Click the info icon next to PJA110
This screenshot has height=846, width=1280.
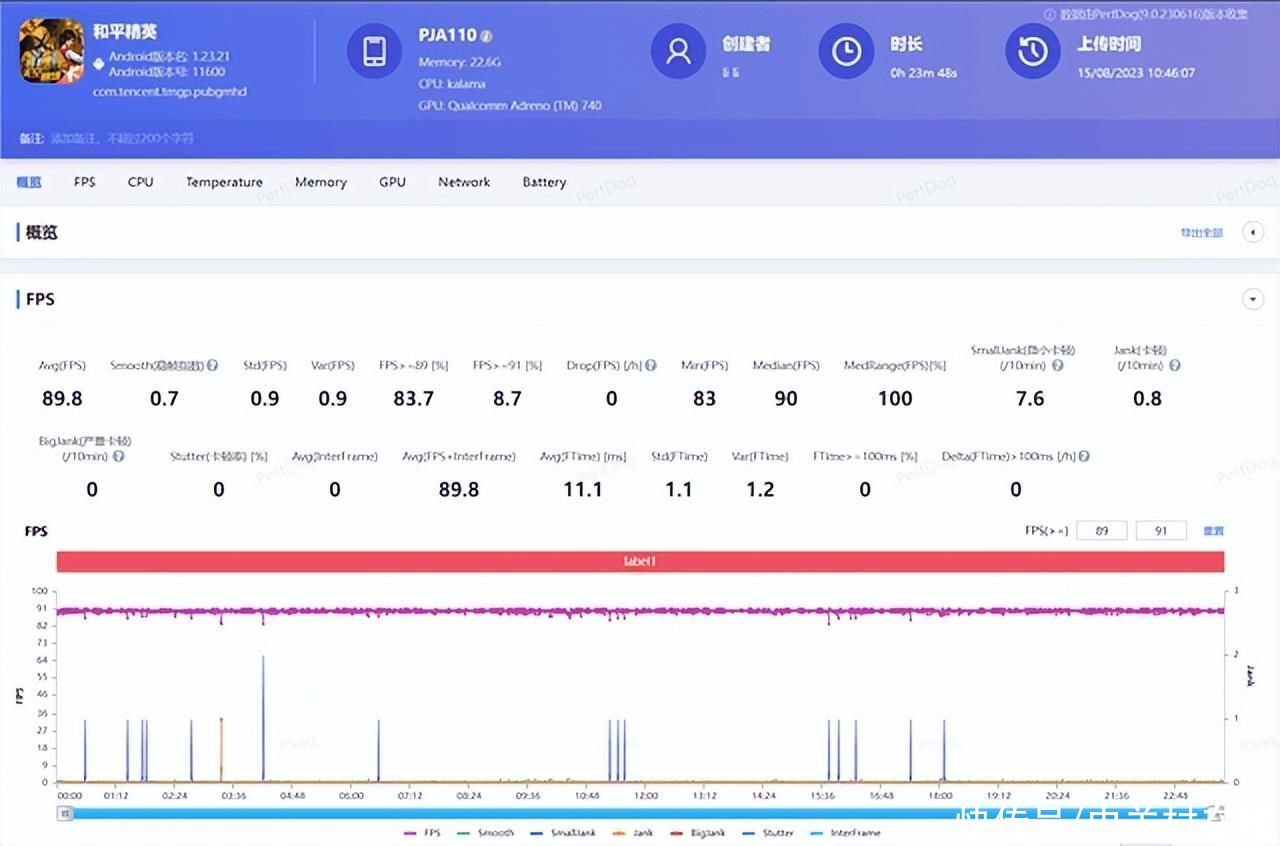[487, 36]
